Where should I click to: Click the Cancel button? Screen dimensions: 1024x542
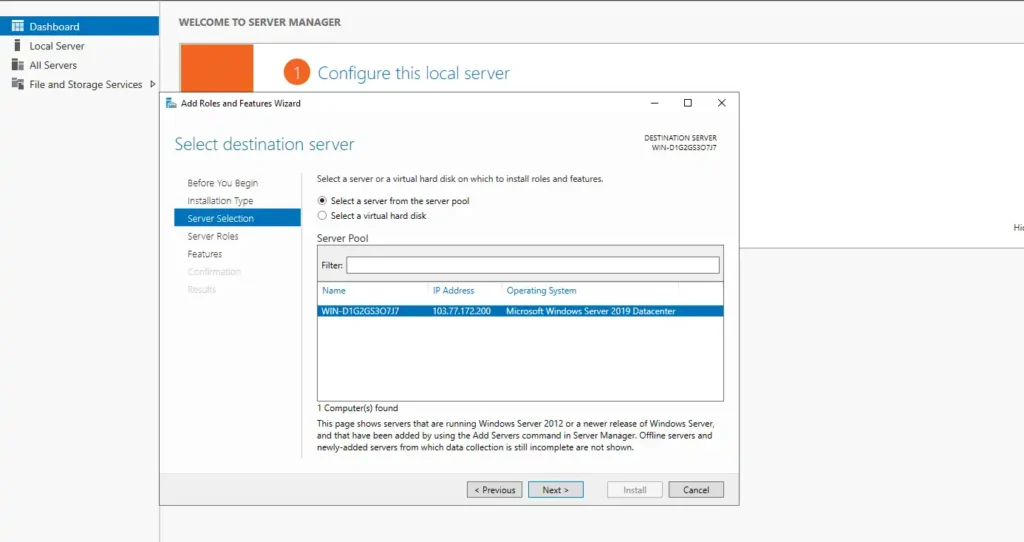tap(696, 490)
